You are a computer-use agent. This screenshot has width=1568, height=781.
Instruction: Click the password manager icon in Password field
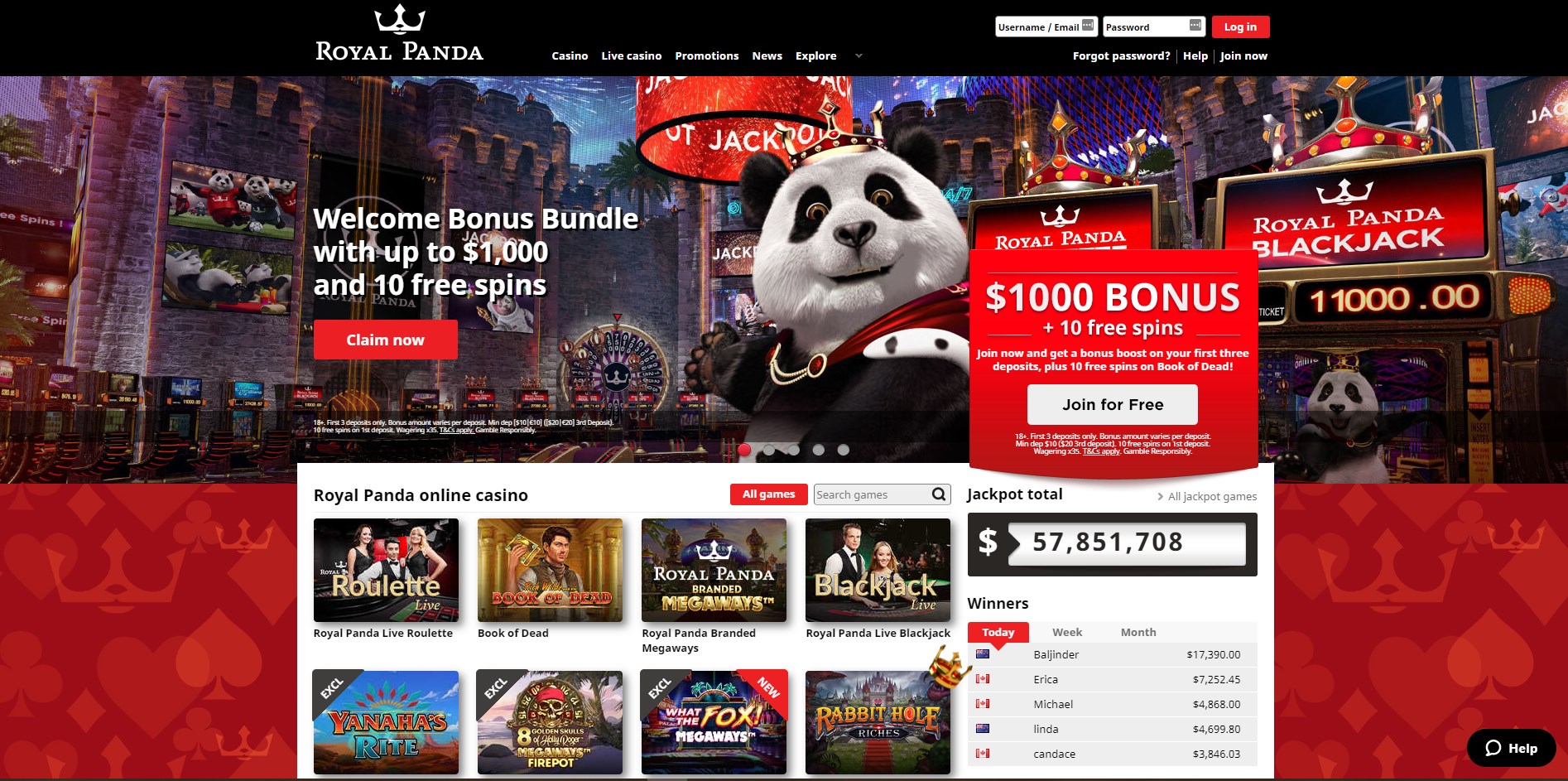click(1195, 26)
